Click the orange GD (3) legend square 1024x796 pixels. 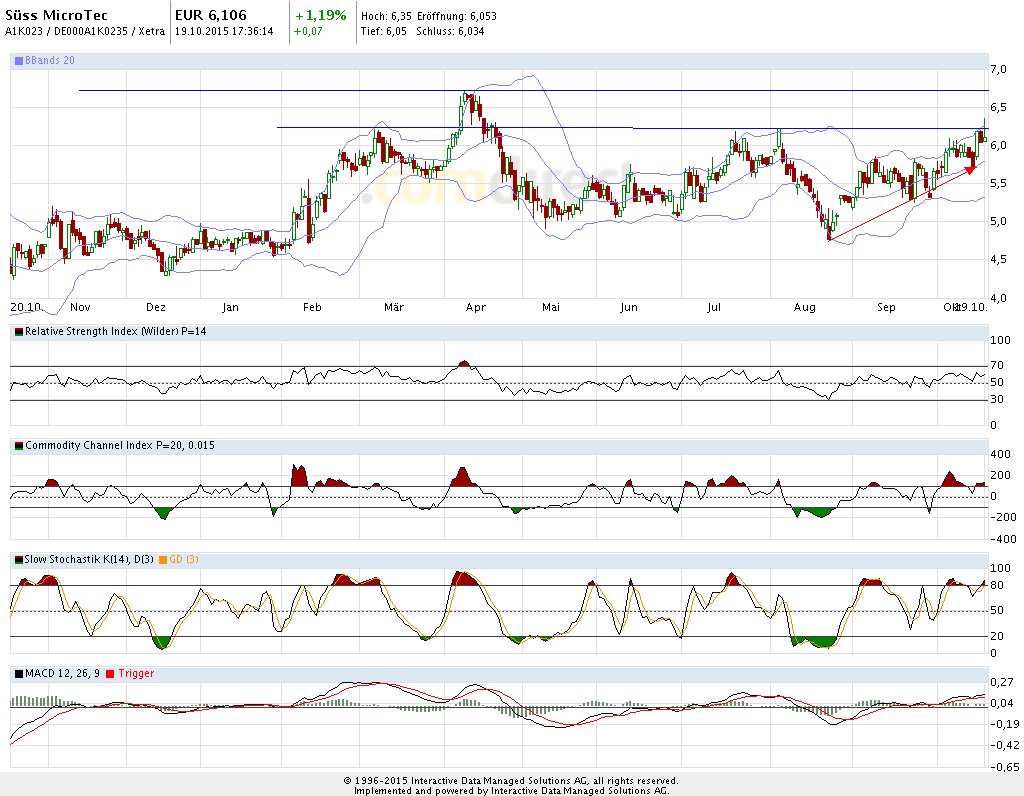[x=163, y=559]
